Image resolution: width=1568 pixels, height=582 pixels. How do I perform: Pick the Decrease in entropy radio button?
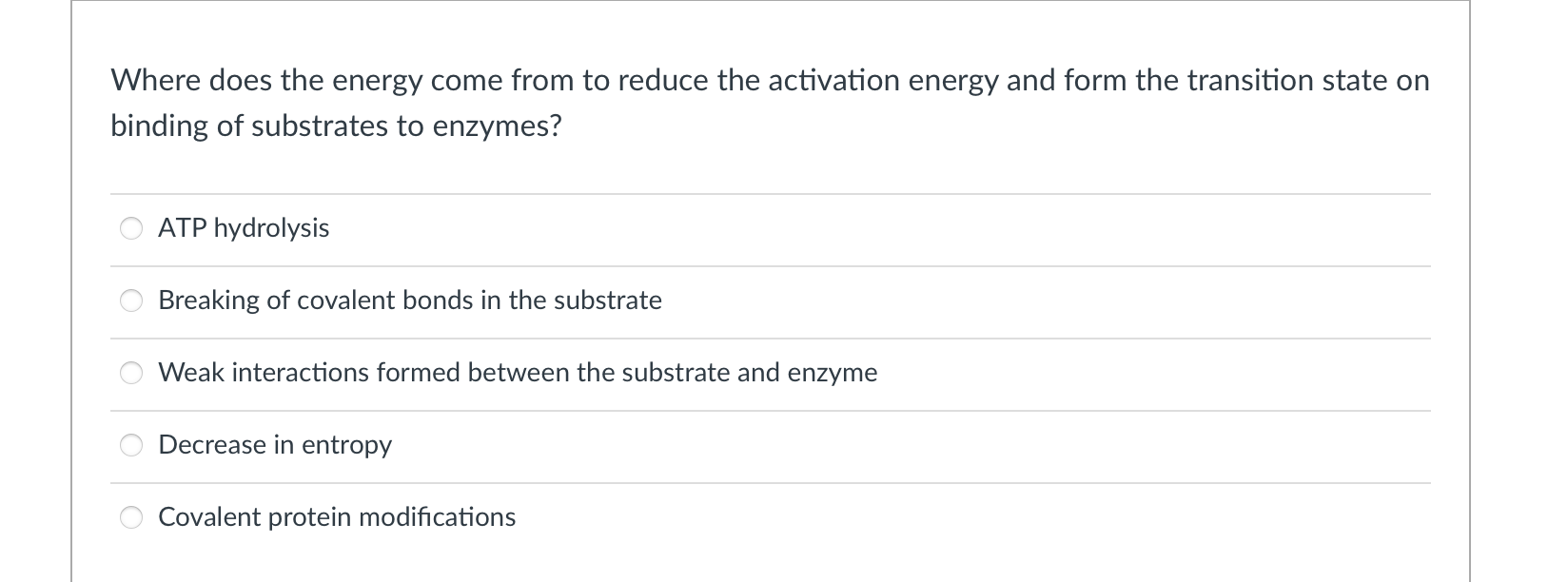pos(131,445)
